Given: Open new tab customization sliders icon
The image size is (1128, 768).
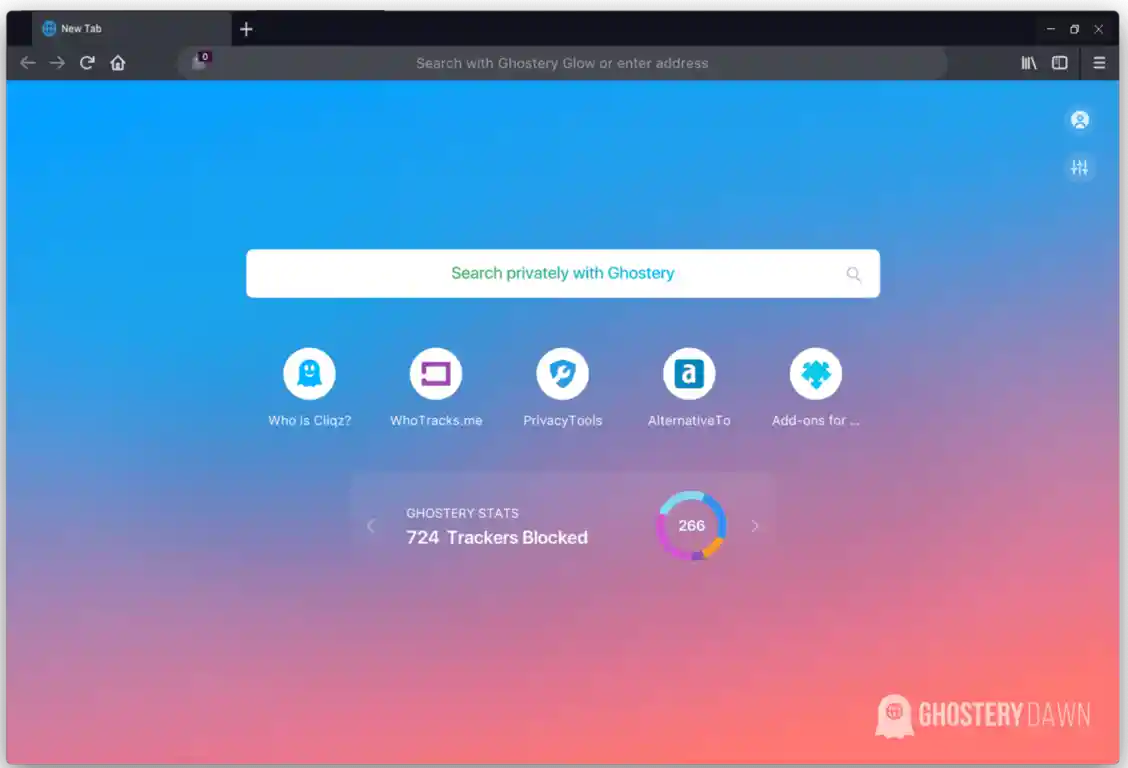Looking at the screenshot, I should [1079, 168].
